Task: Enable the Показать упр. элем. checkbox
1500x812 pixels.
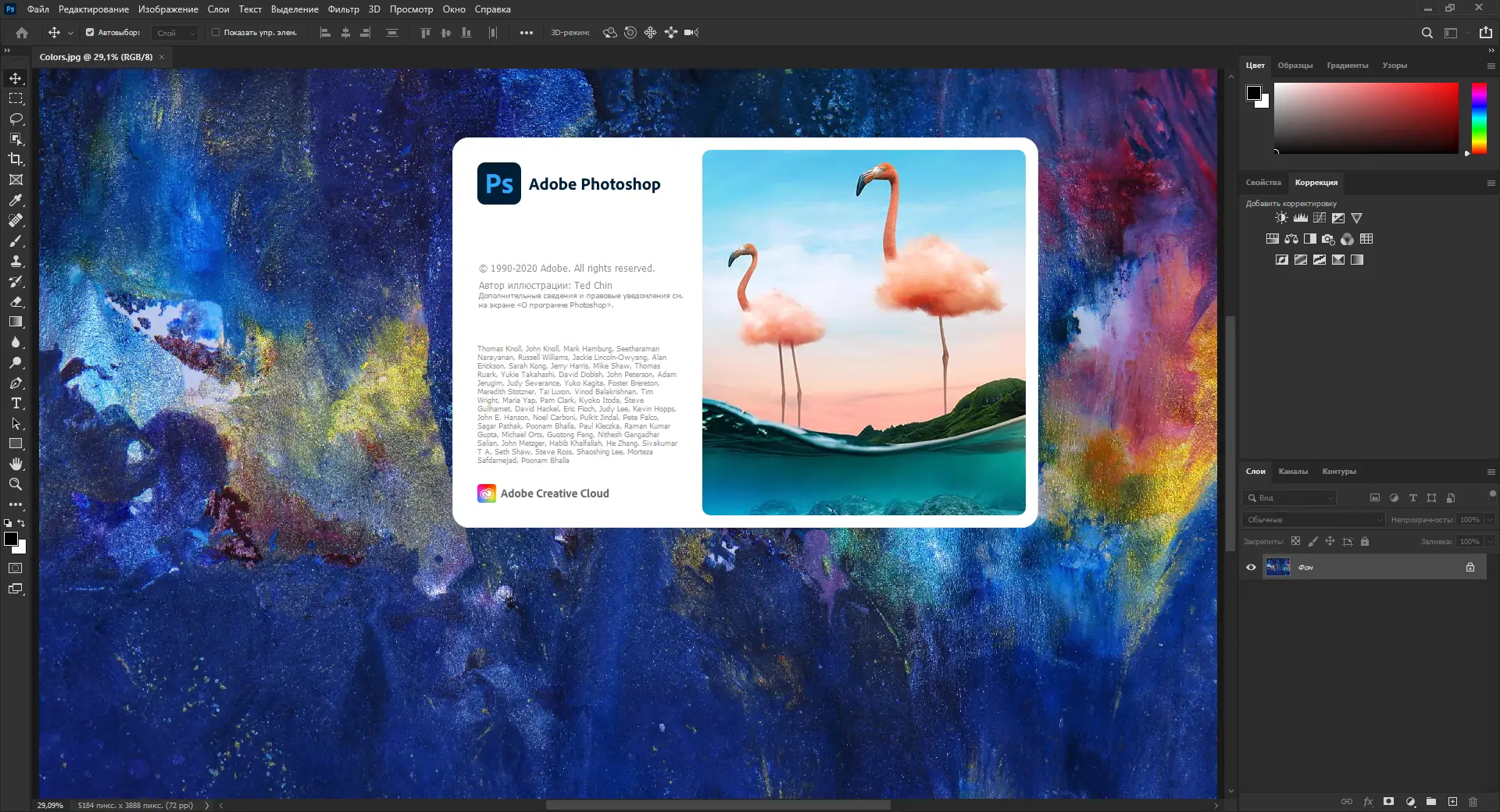Action: [x=214, y=33]
